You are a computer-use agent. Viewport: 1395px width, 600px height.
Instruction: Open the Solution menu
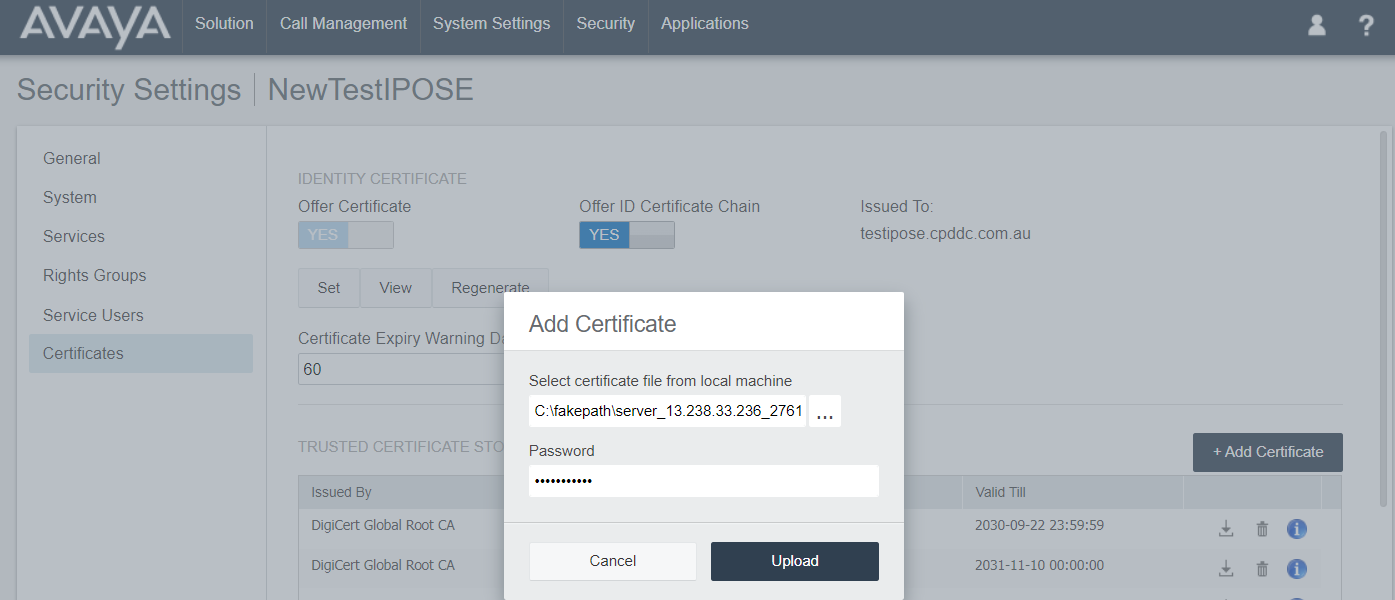pos(224,24)
